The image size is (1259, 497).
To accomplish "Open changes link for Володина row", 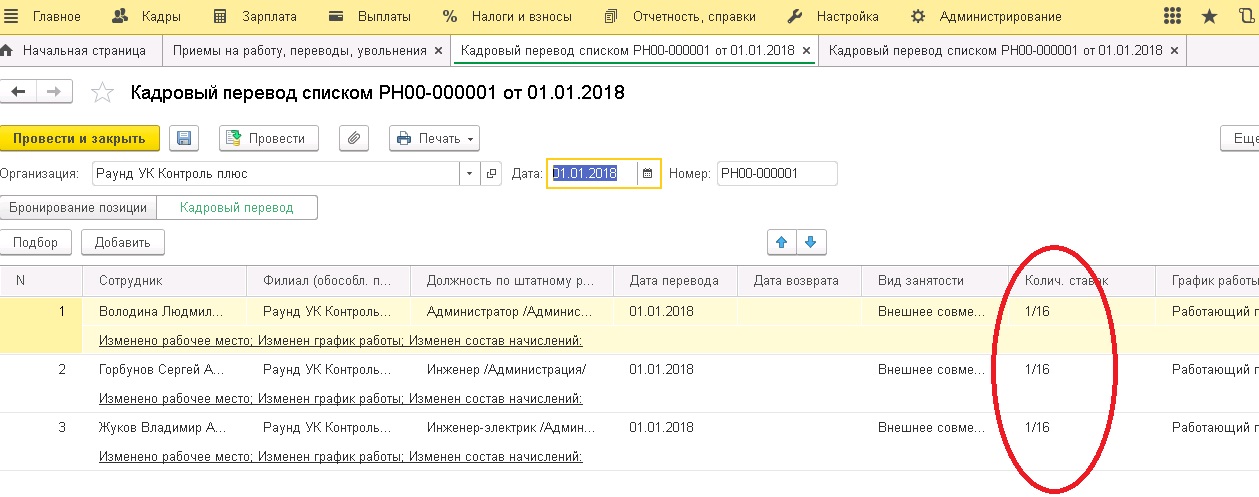I will [x=340, y=340].
